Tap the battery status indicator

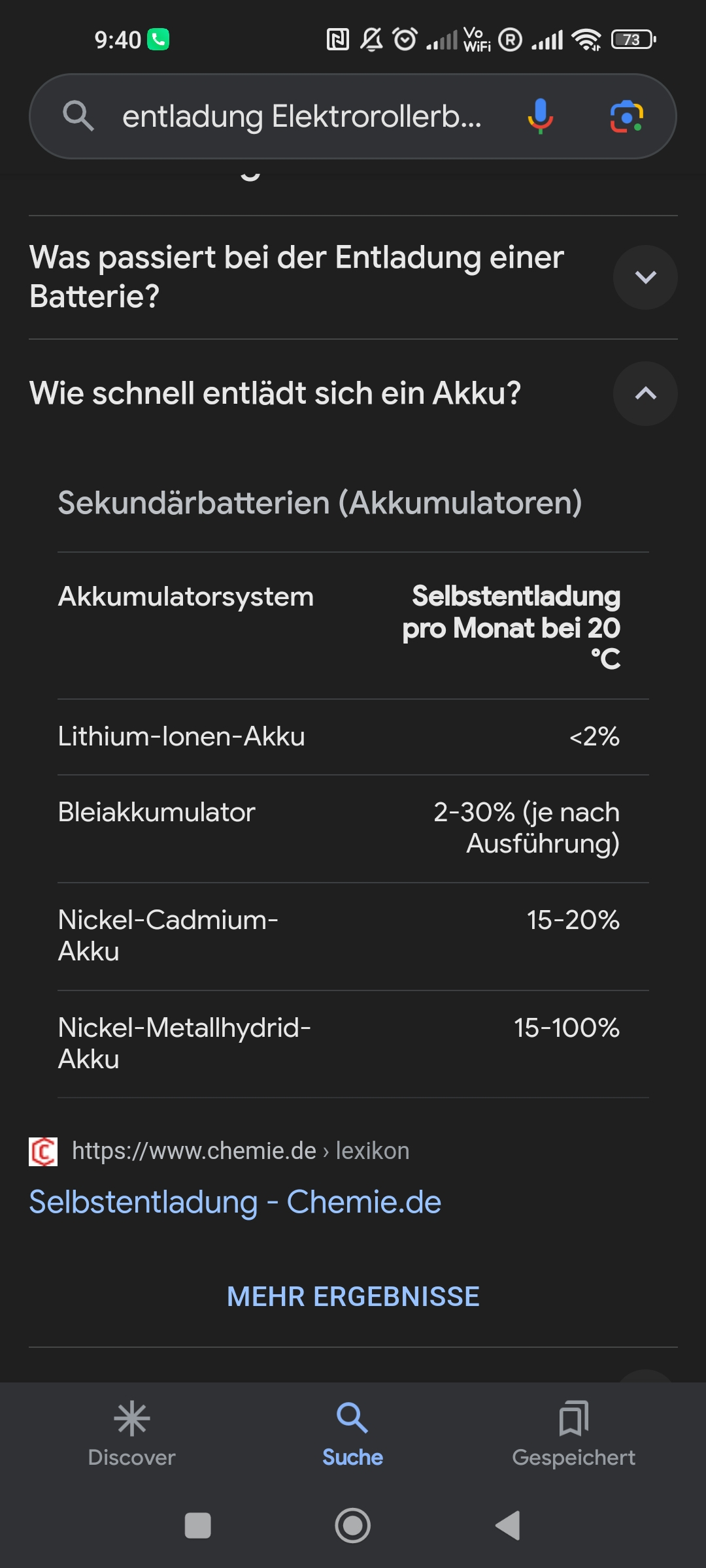tap(633, 40)
